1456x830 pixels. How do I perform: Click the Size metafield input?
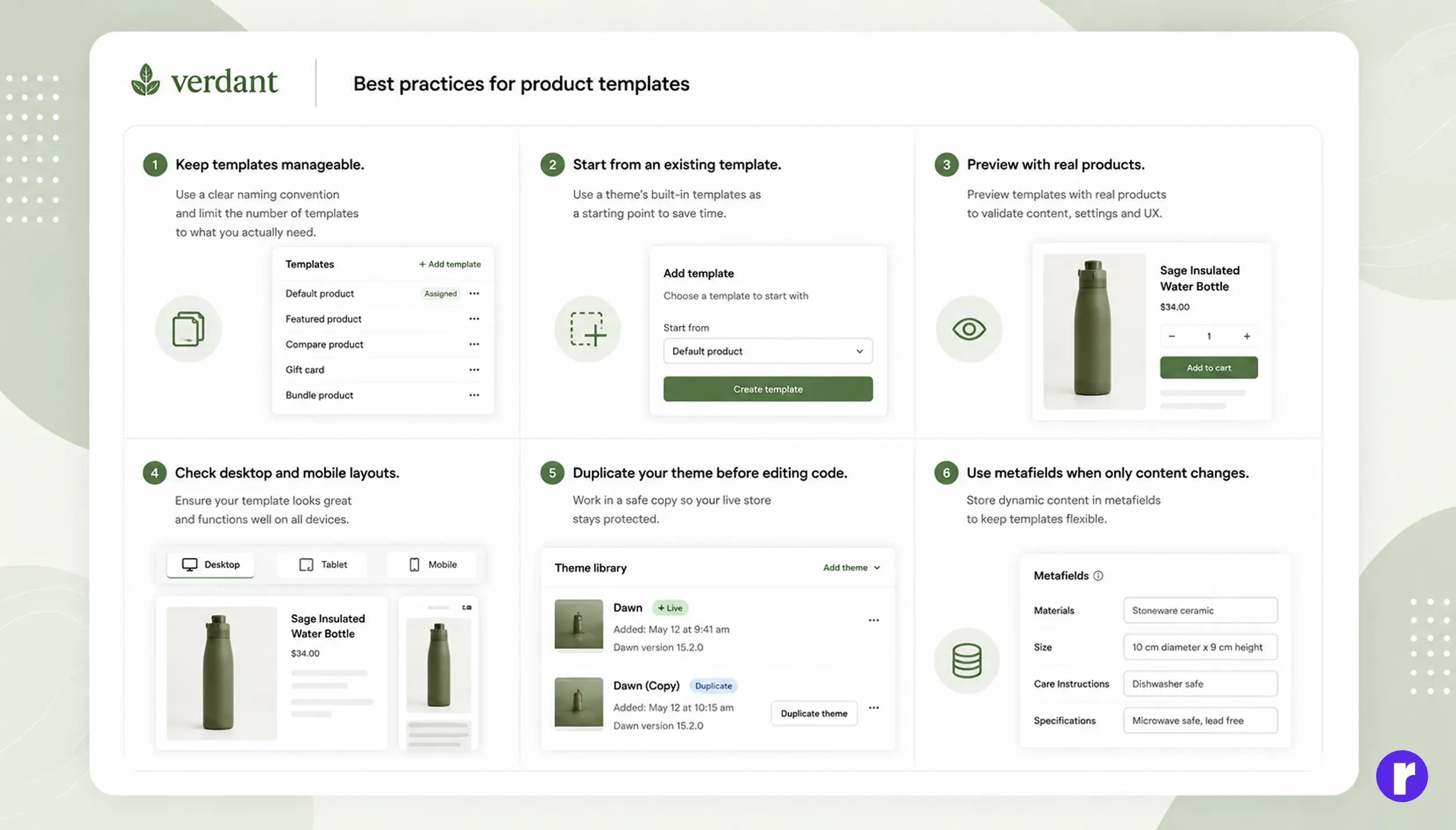click(x=1200, y=647)
